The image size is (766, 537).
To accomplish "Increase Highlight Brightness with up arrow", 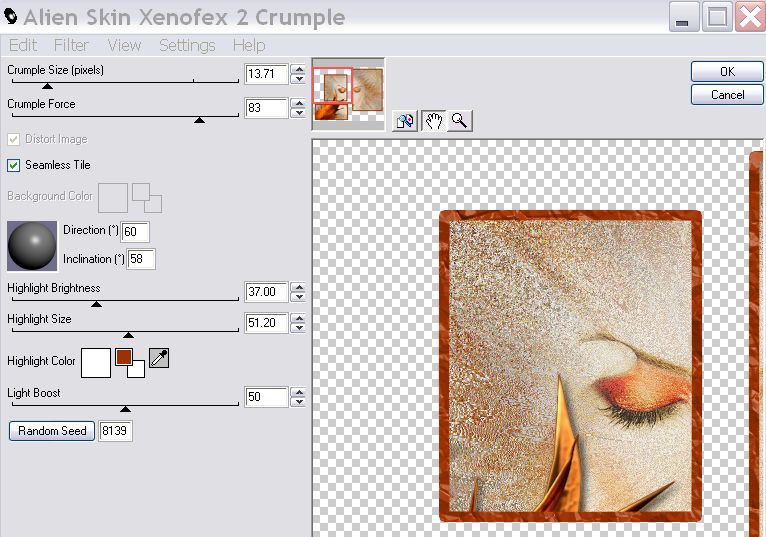I will point(298,287).
